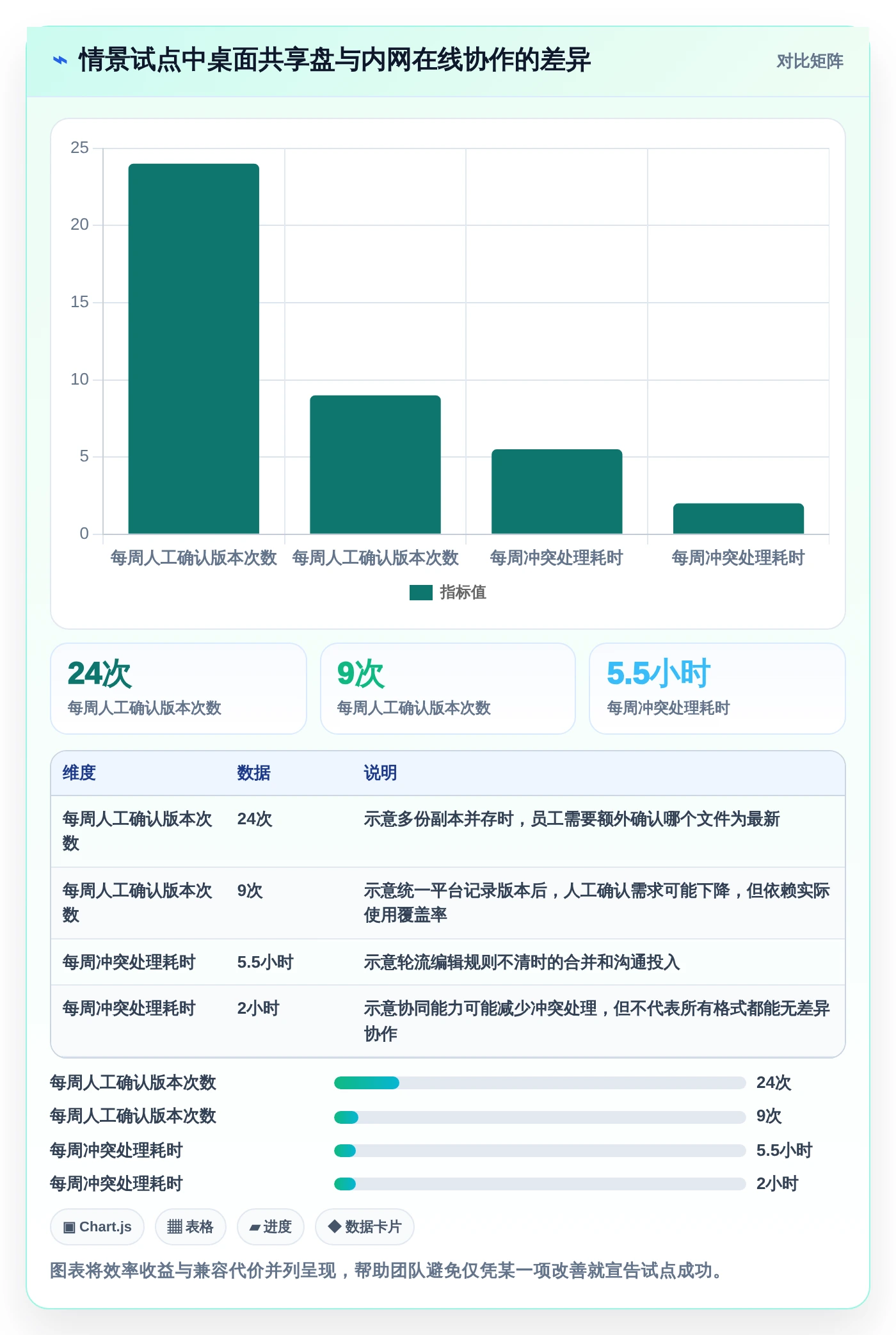This screenshot has height=1335, width=896.
Task: Open the 9次 summary card
Action: point(448,689)
